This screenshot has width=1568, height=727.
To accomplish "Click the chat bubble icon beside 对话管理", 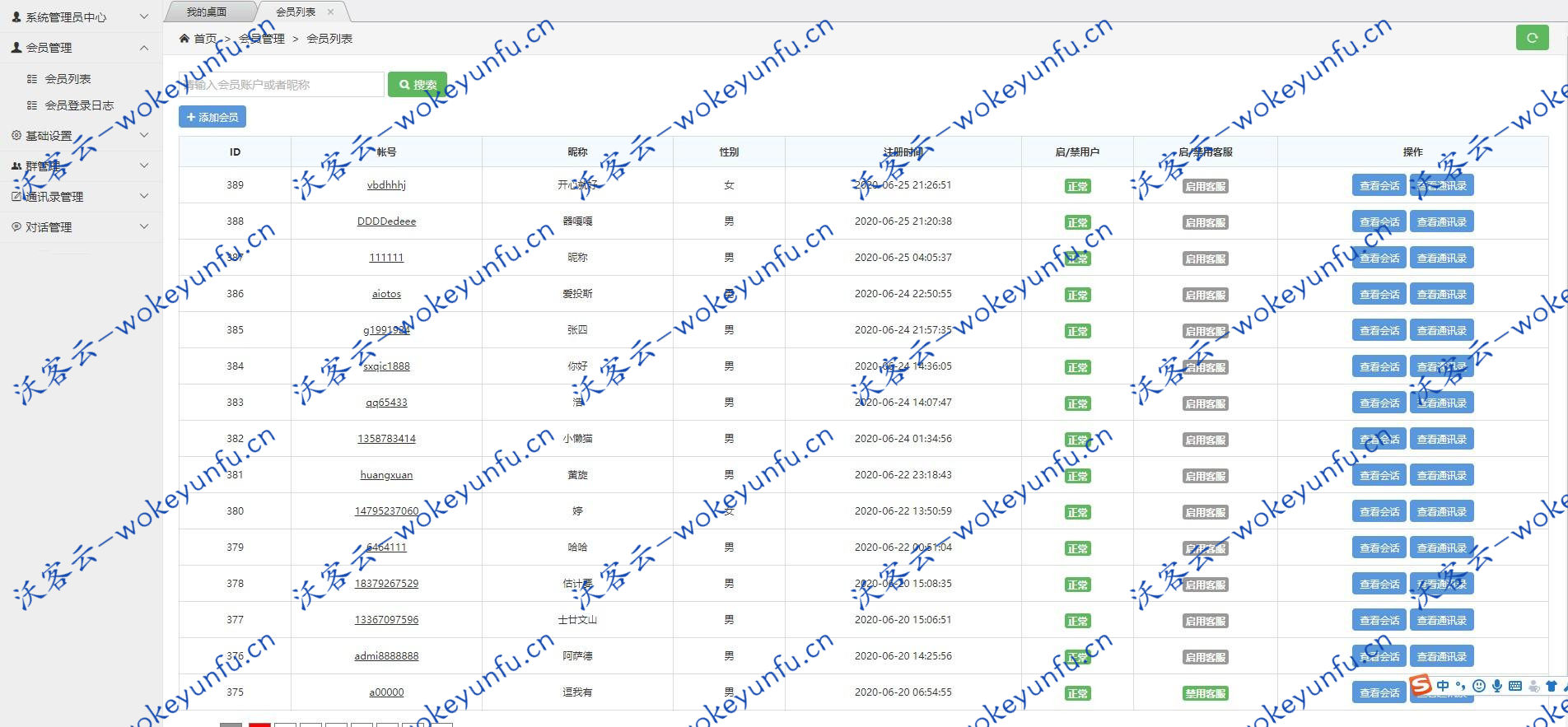I will click(16, 226).
